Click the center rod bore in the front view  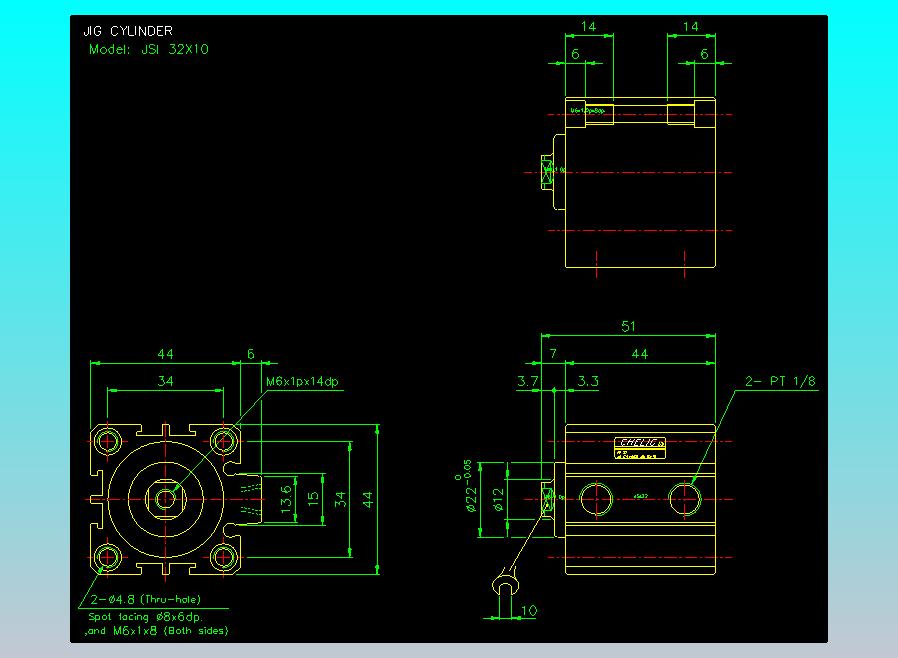[x=166, y=499]
